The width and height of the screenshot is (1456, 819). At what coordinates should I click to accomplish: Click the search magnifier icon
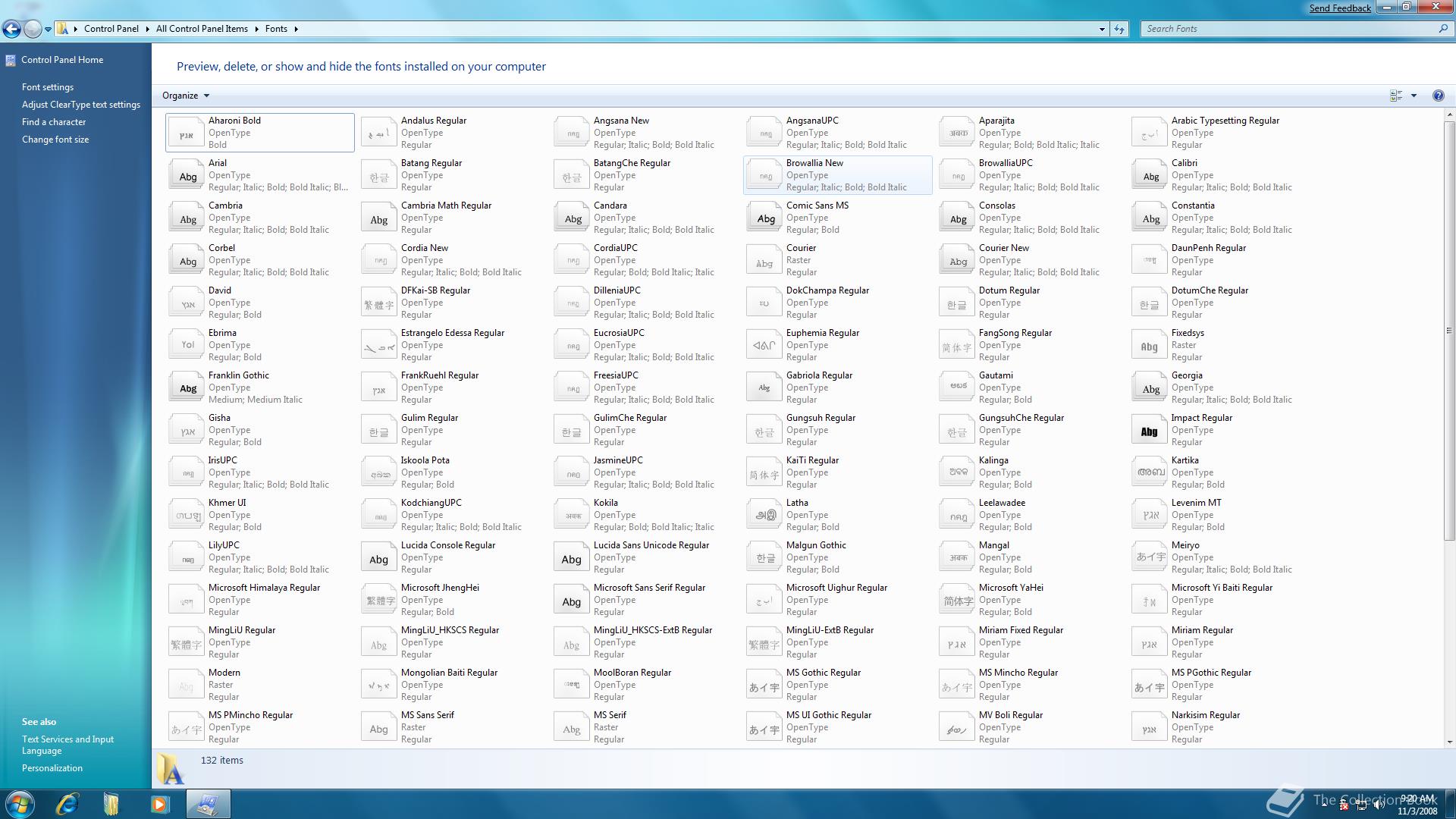click(x=1442, y=29)
